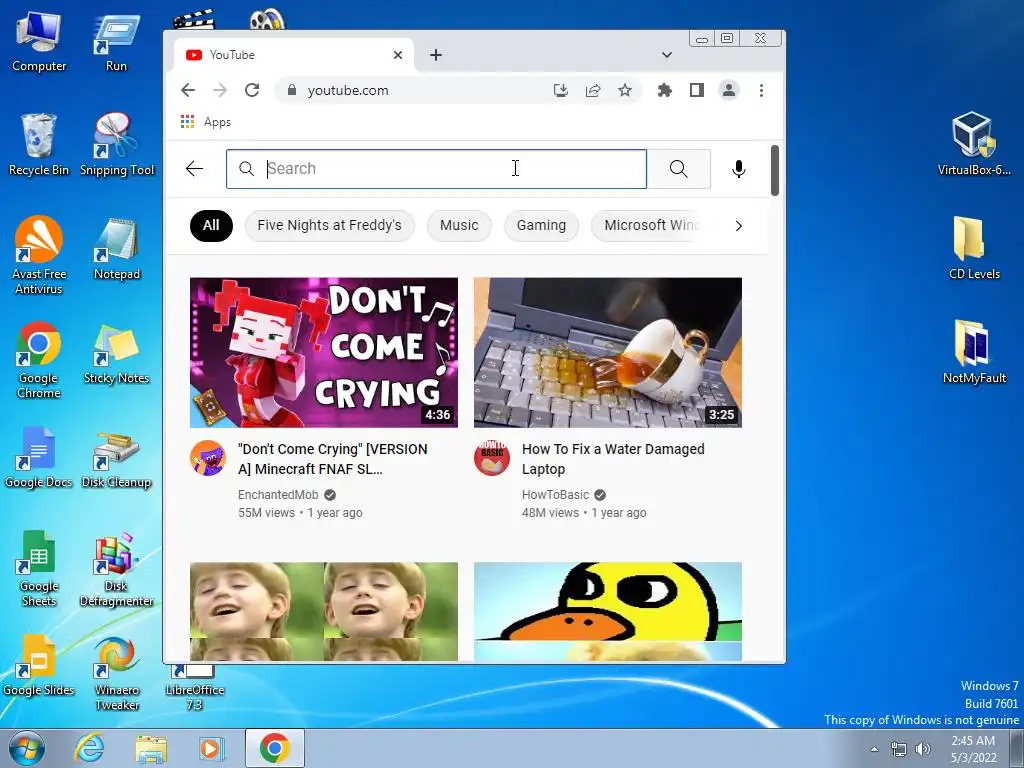Viewport: 1024px width, 768px height.
Task: Select Five Nights at Freddy's chip
Action: click(x=329, y=225)
